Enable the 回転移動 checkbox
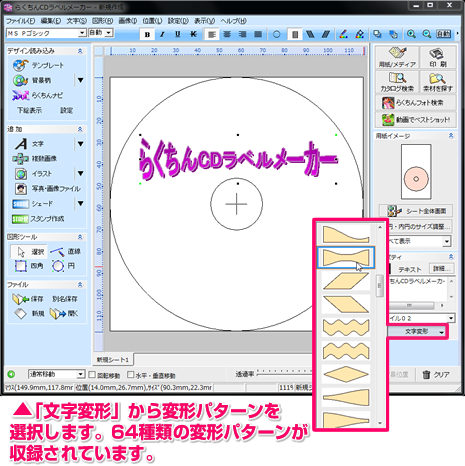The height and width of the screenshot is (466, 465). (x=92, y=375)
